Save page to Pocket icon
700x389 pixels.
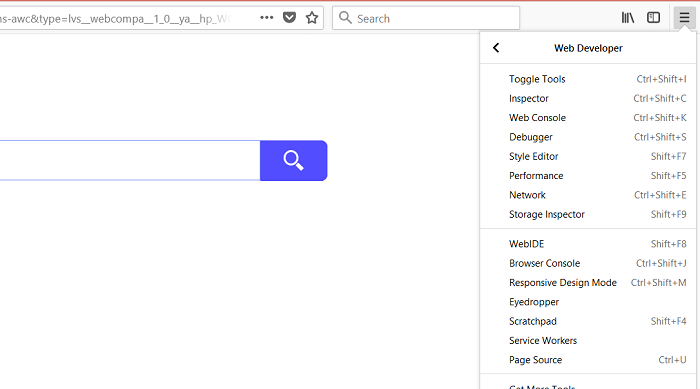[289, 18]
